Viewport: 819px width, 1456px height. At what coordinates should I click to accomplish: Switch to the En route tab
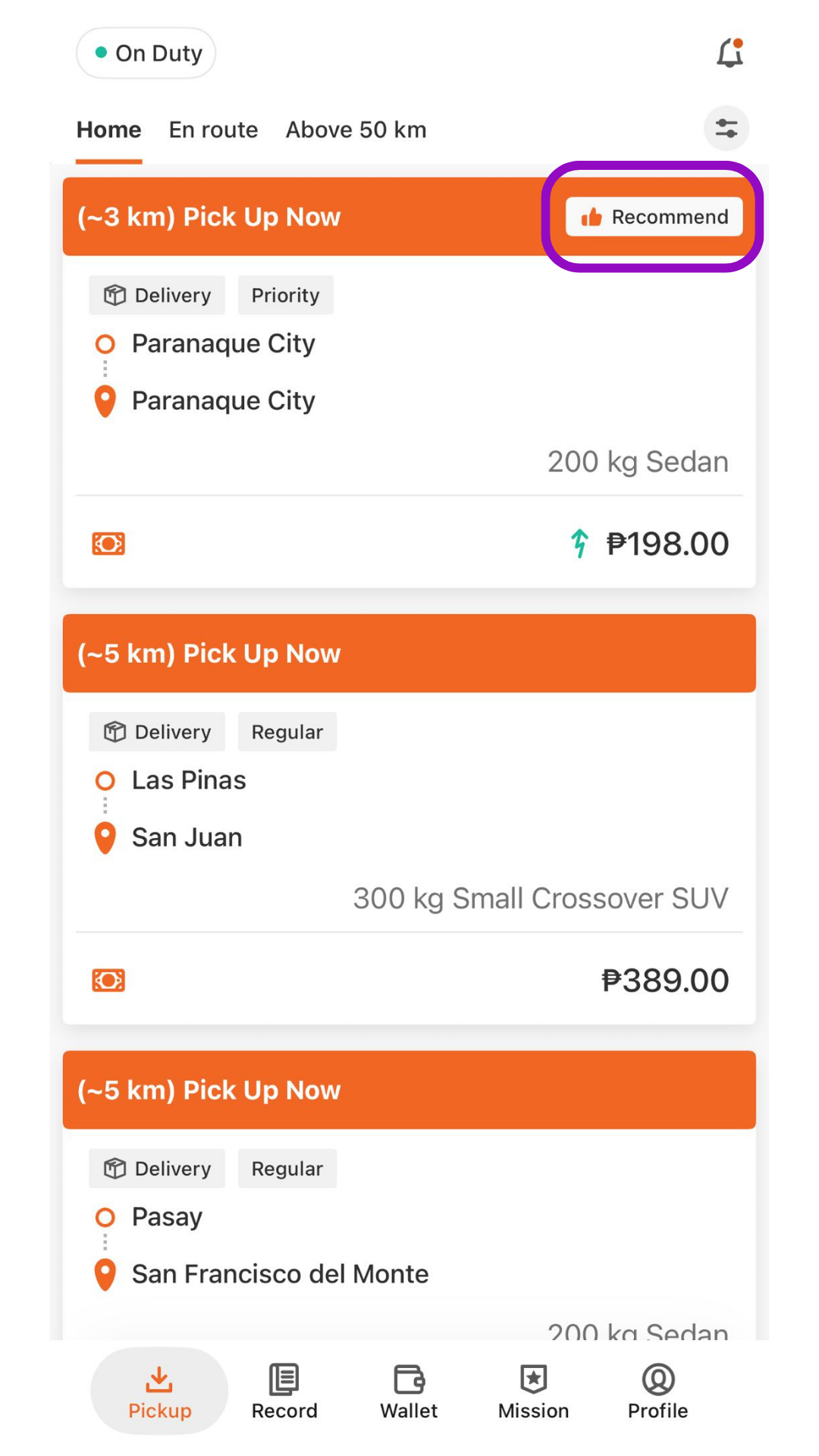point(213,130)
